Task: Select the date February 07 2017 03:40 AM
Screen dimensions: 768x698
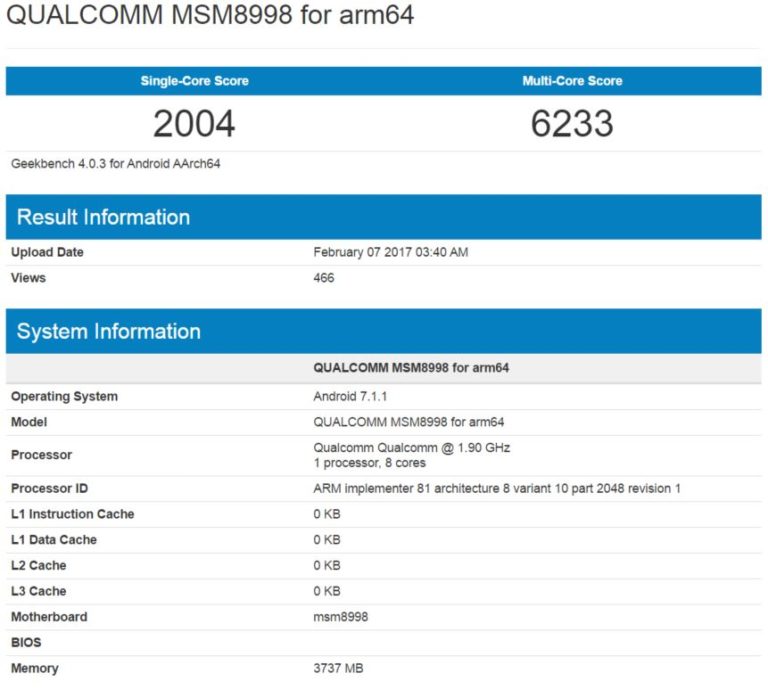Action: coord(391,252)
